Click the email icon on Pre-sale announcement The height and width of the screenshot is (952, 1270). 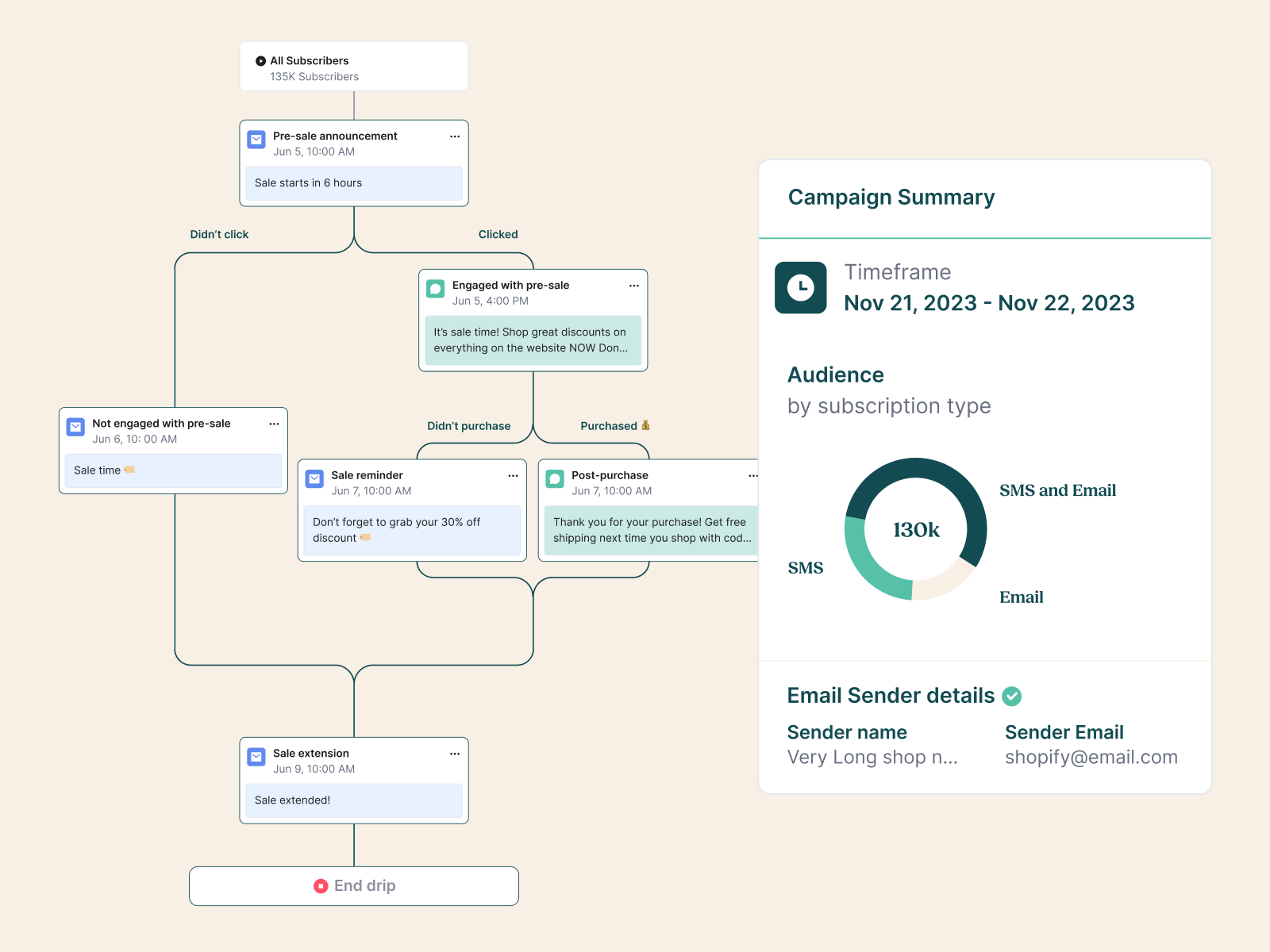256,140
